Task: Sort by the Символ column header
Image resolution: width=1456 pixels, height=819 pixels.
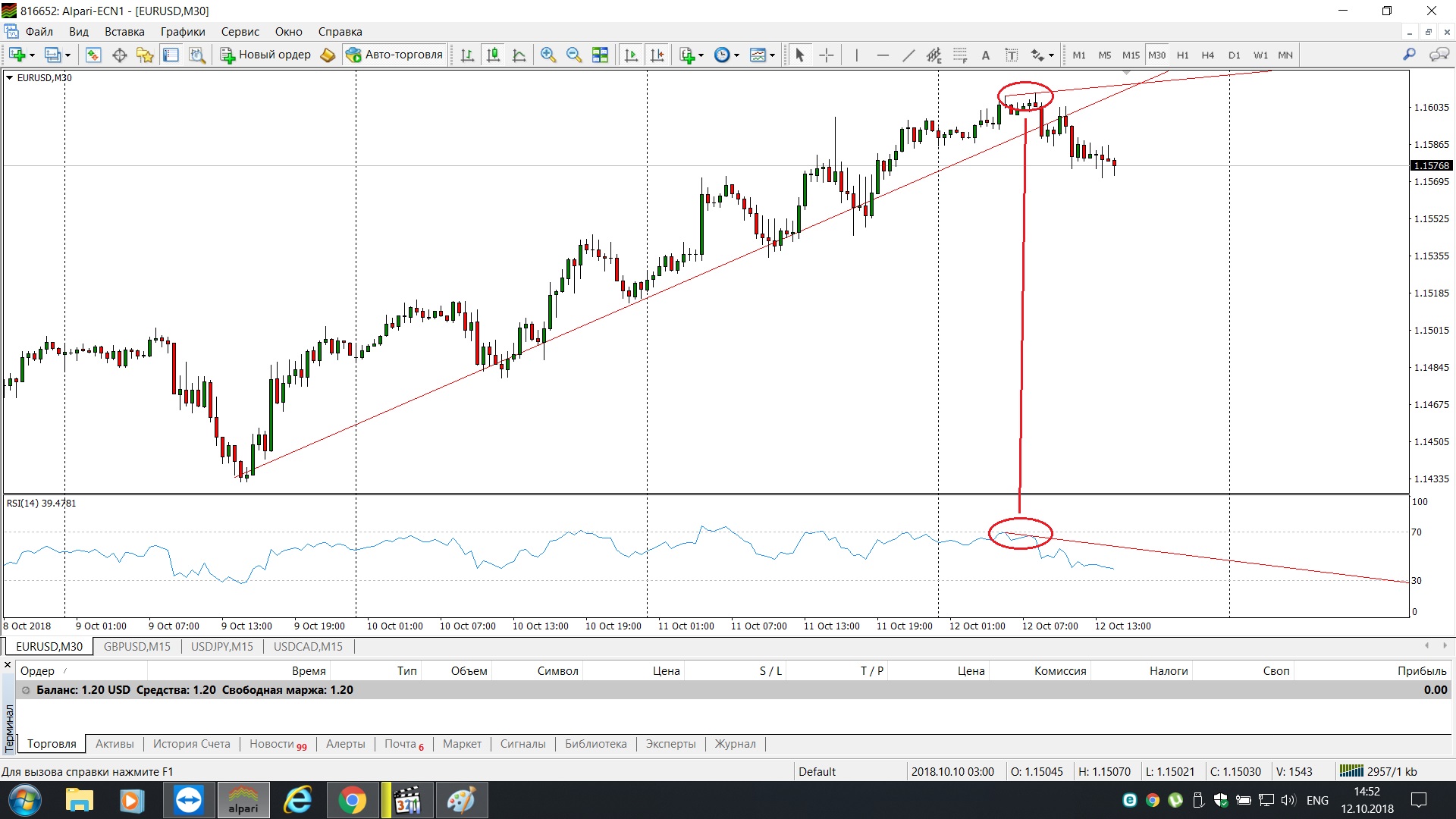Action: coord(558,670)
